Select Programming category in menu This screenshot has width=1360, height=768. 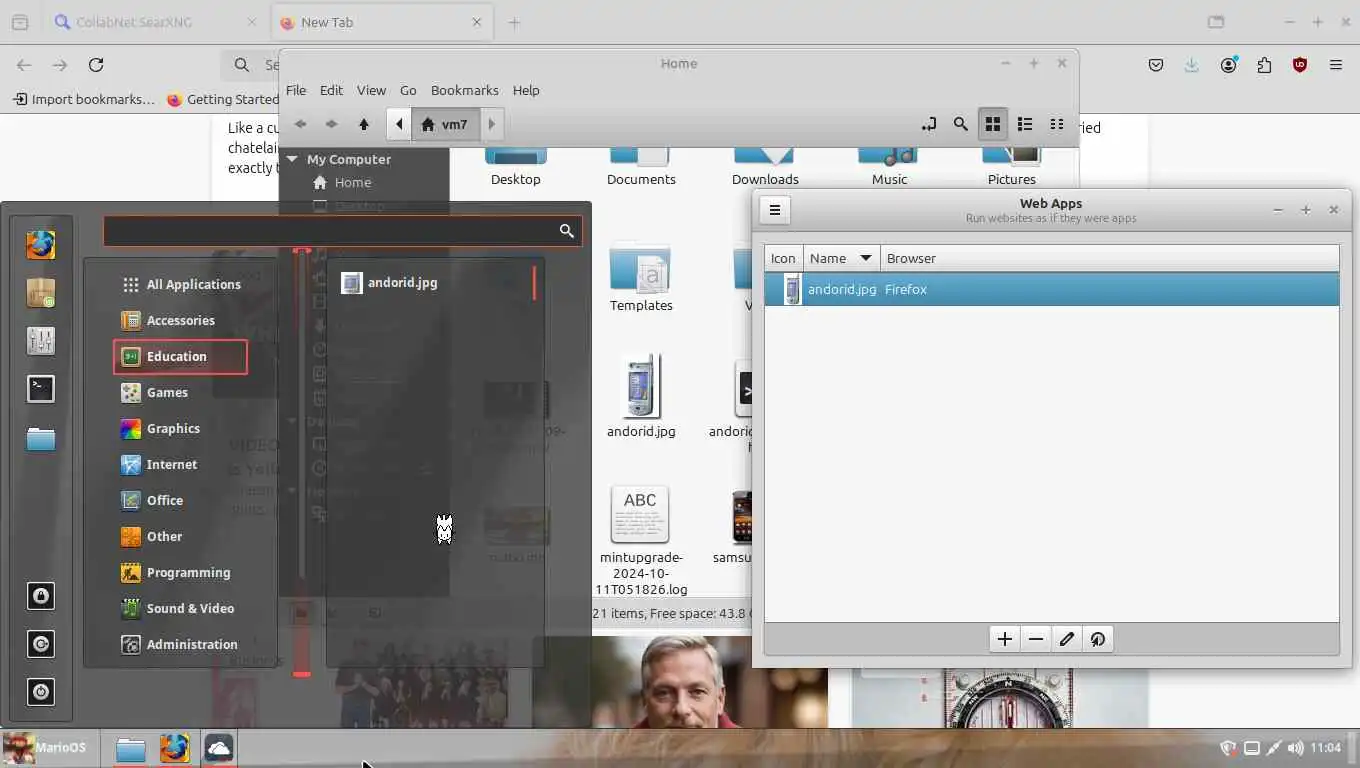[181, 572]
